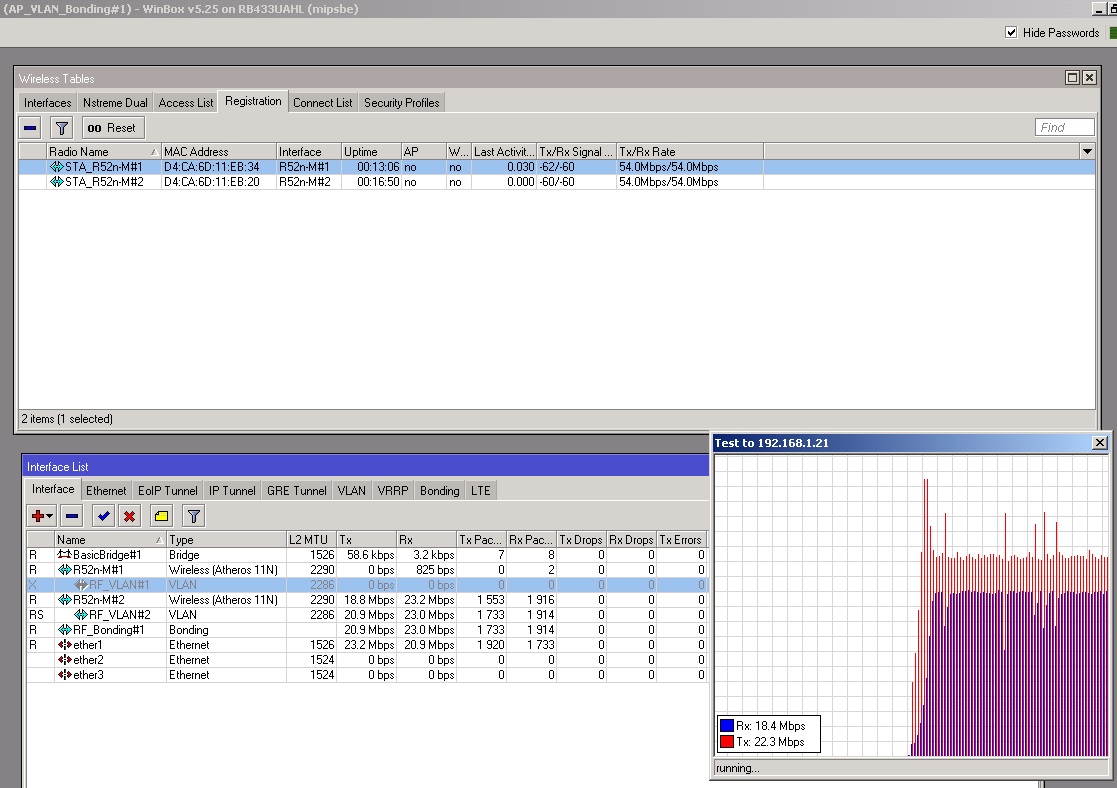This screenshot has width=1117, height=788.
Task: Open the Wireless Tables filter funnel
Action: (61, 127)
